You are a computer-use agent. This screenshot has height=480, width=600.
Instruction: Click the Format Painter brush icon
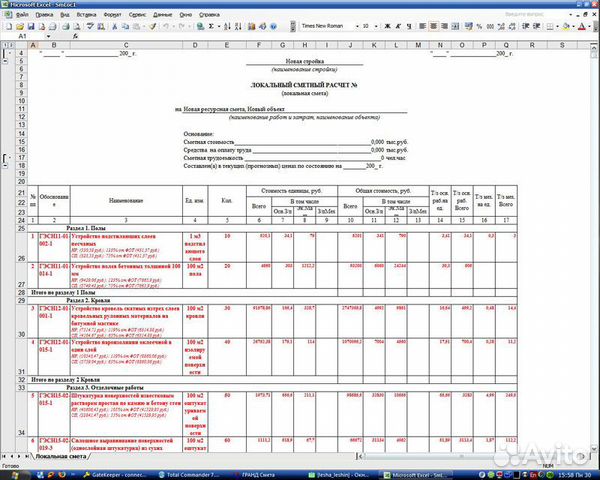click(x=152, y=26)
